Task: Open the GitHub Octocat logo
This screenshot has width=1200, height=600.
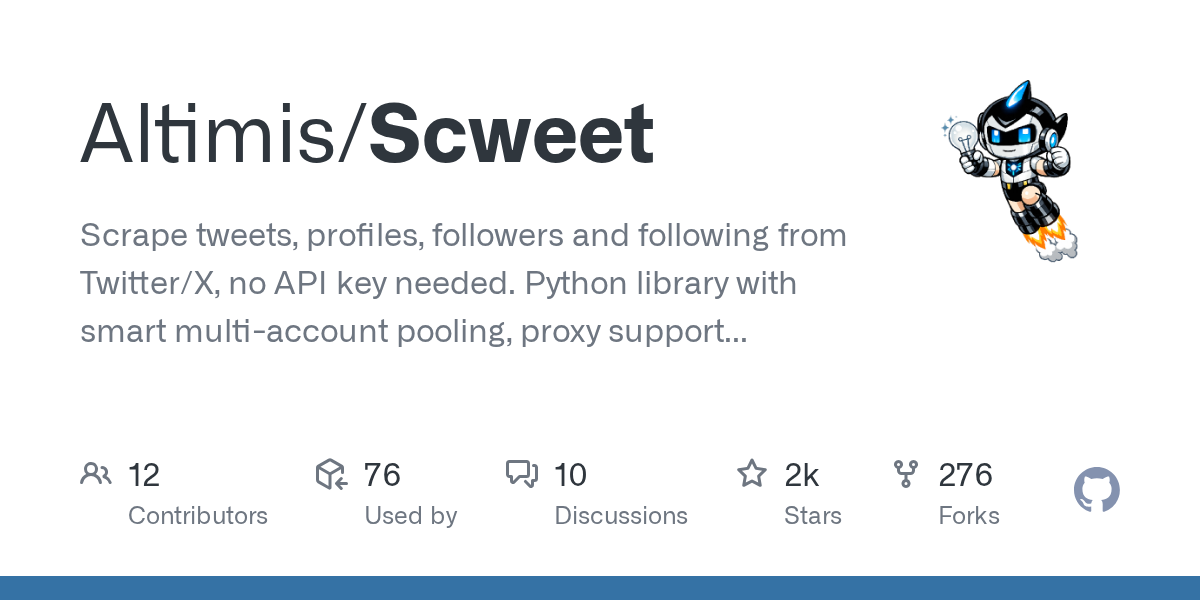Action: (1097, 491)
